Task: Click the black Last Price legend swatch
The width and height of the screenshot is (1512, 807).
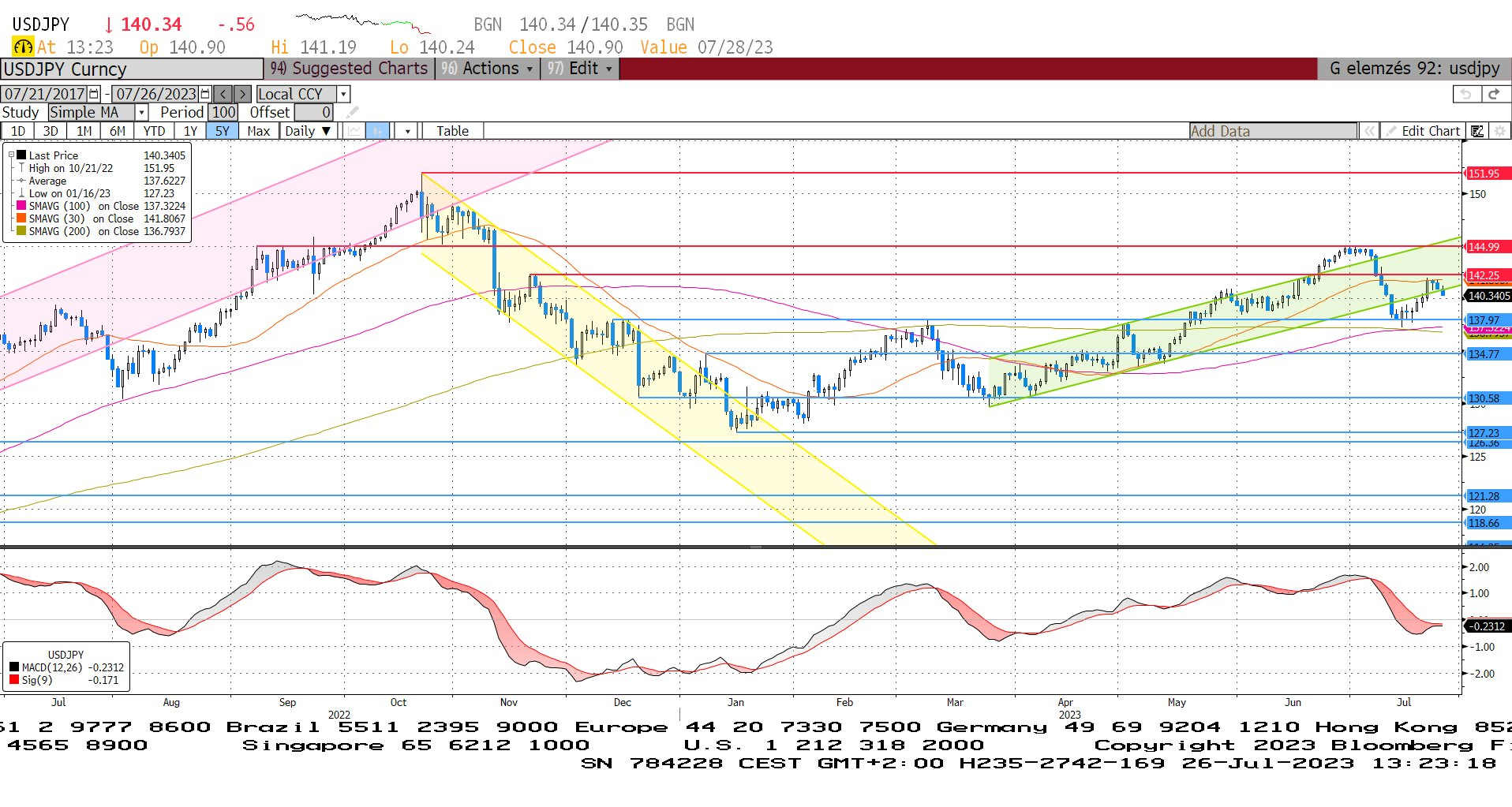Action: click(x=21, y=155)
